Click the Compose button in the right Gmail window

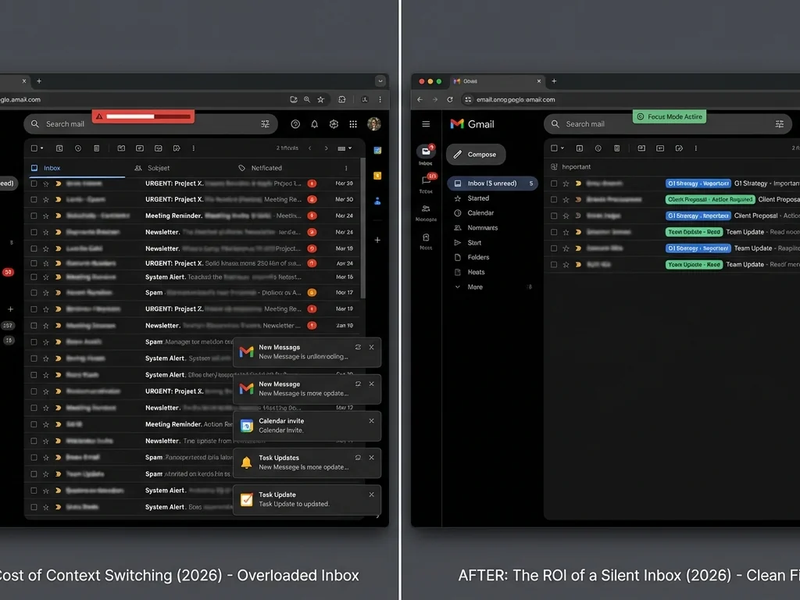(476, 154)
